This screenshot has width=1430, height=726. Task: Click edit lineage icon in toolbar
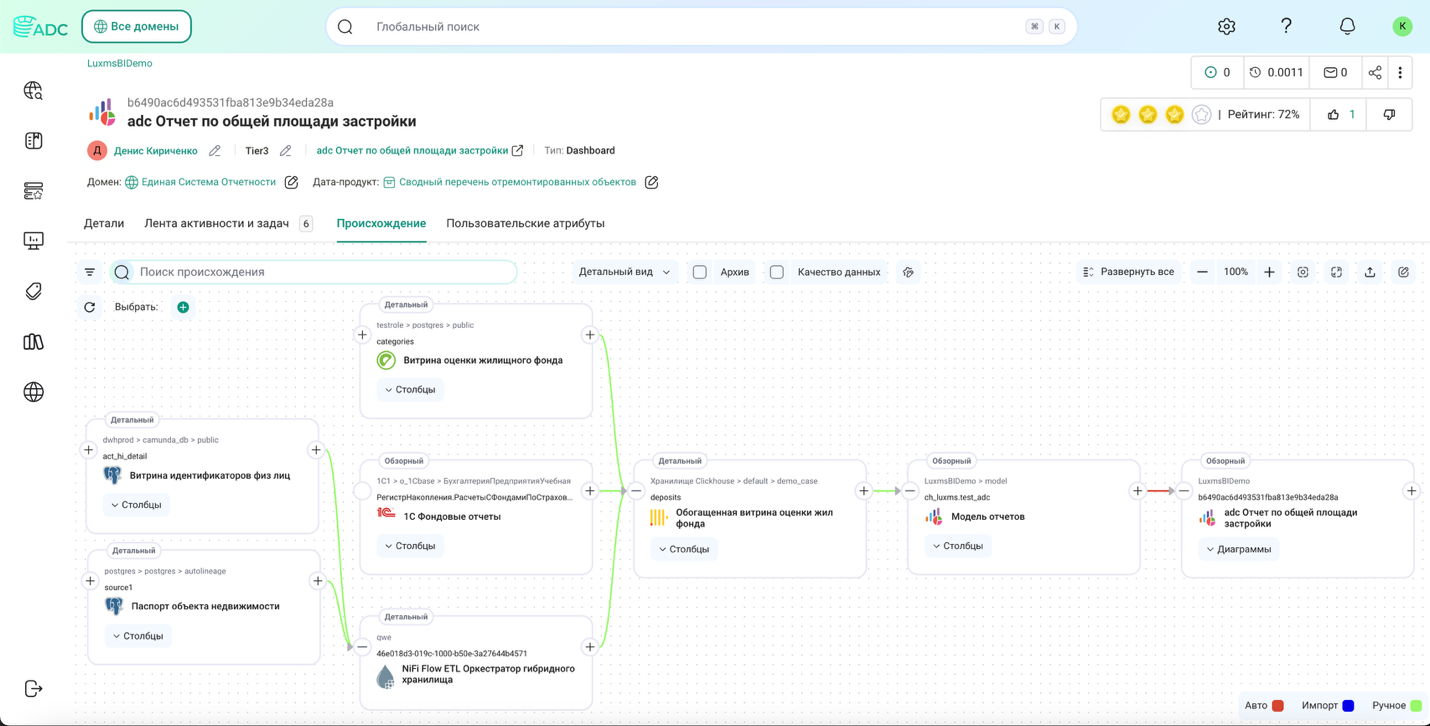1403,272
